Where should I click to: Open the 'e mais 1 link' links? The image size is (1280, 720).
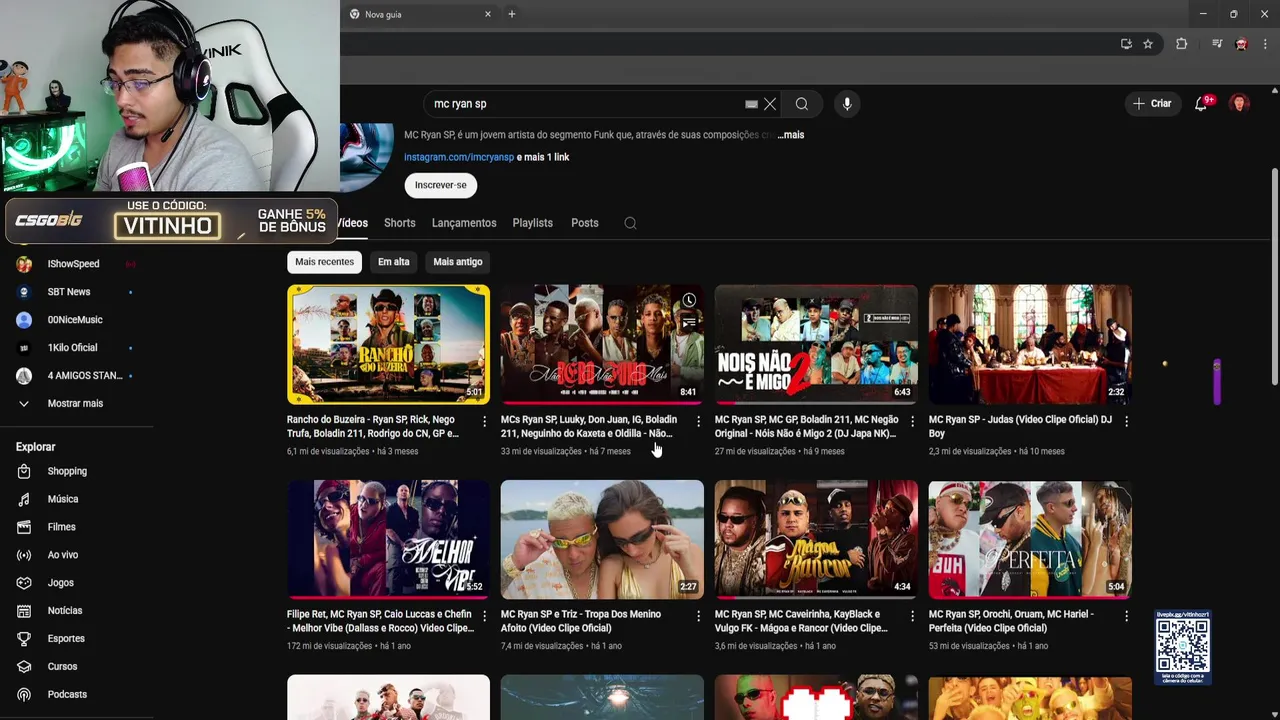[543, 157]
